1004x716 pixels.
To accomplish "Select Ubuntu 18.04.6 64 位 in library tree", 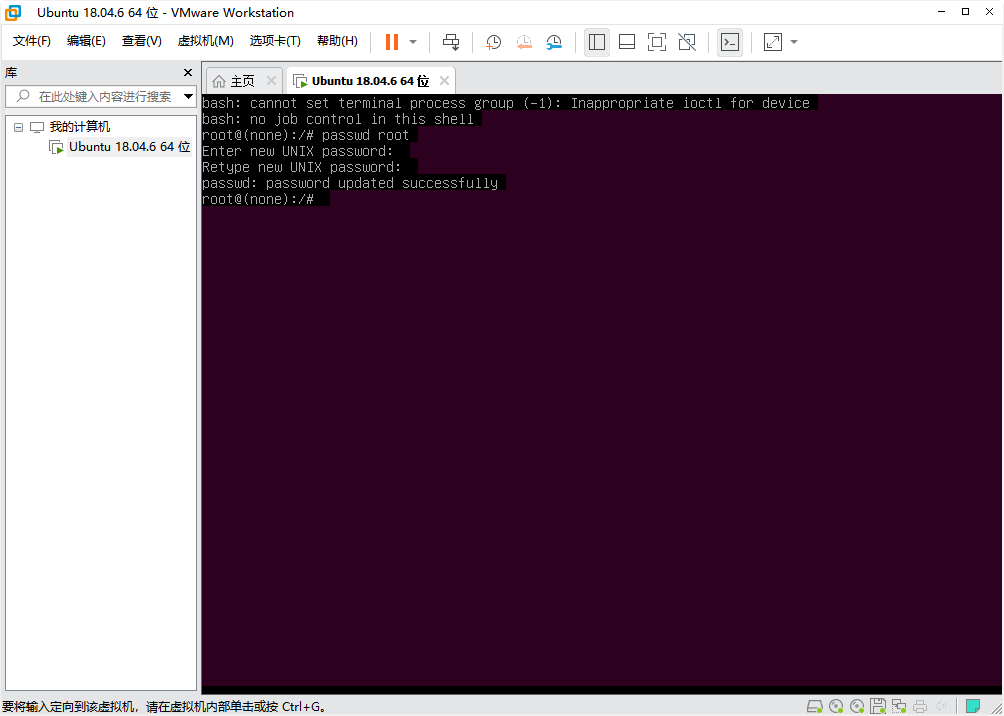I will [129, 147].
